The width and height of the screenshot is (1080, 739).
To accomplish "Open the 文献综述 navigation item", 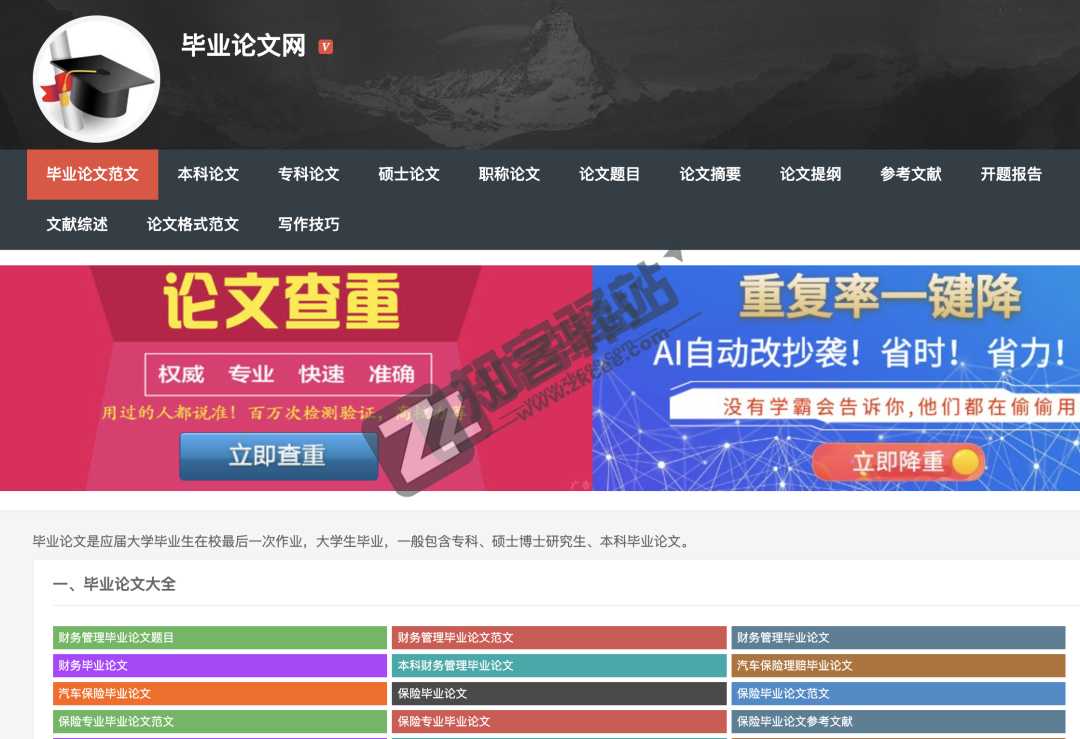I will [x=77, y=224].
